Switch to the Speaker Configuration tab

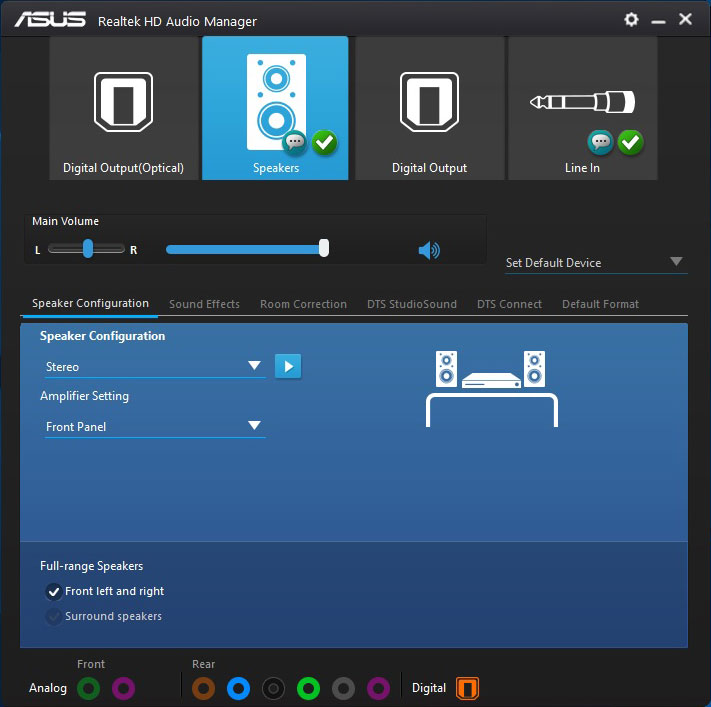tap(90, 303)
